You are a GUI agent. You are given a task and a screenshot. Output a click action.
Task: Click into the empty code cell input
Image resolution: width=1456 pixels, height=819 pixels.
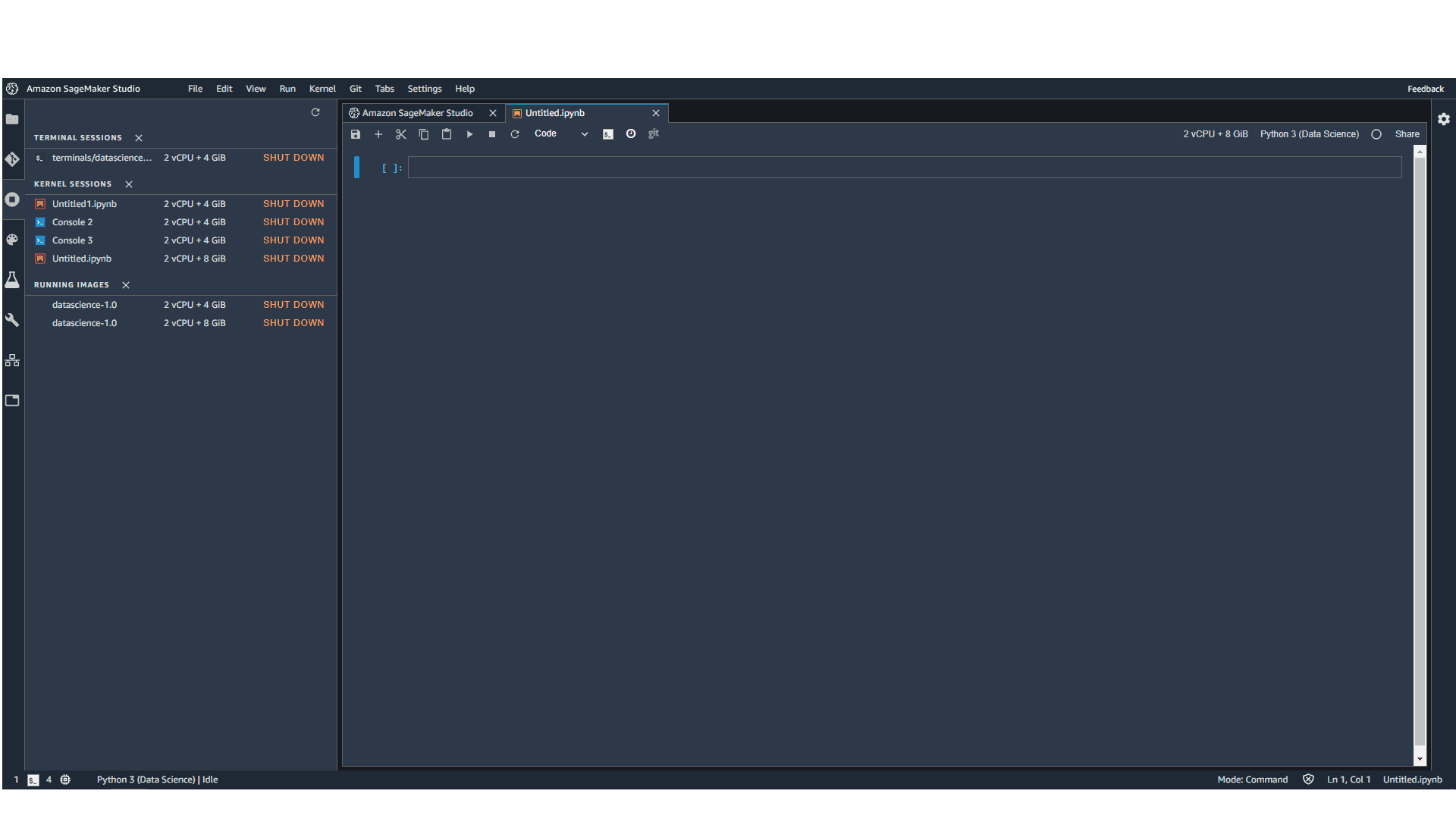pyautogui.click(x=904, y=168)
